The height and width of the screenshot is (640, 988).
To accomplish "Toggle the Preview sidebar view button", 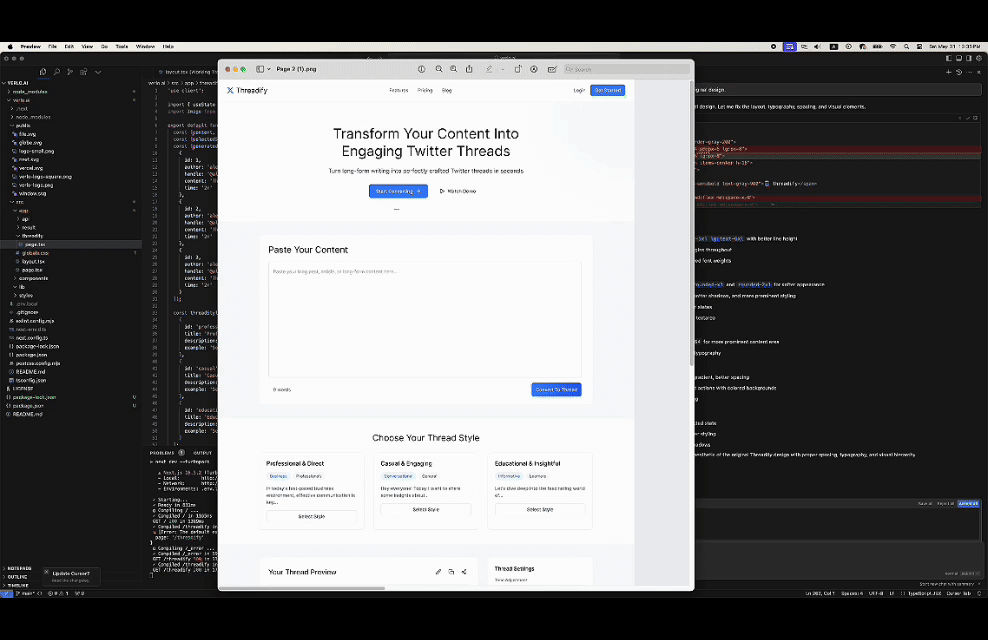I will click(260, 69).
